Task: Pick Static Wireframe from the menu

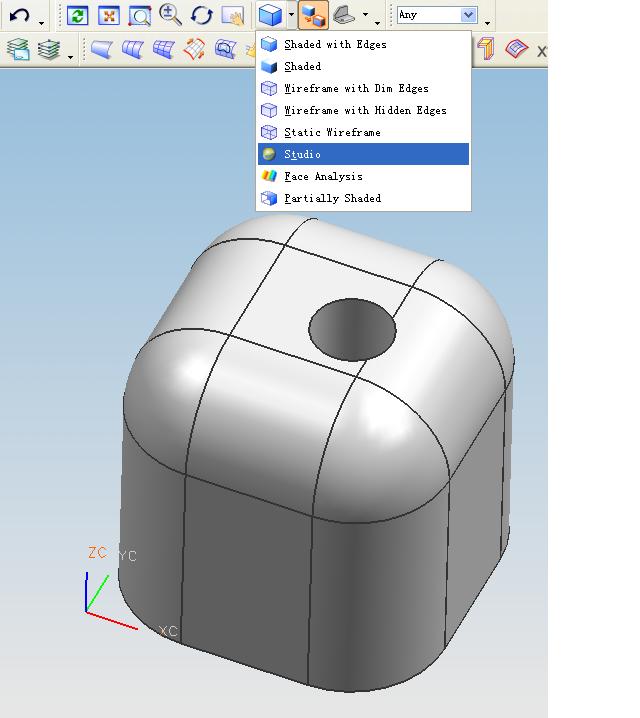Action: [363, 132]
